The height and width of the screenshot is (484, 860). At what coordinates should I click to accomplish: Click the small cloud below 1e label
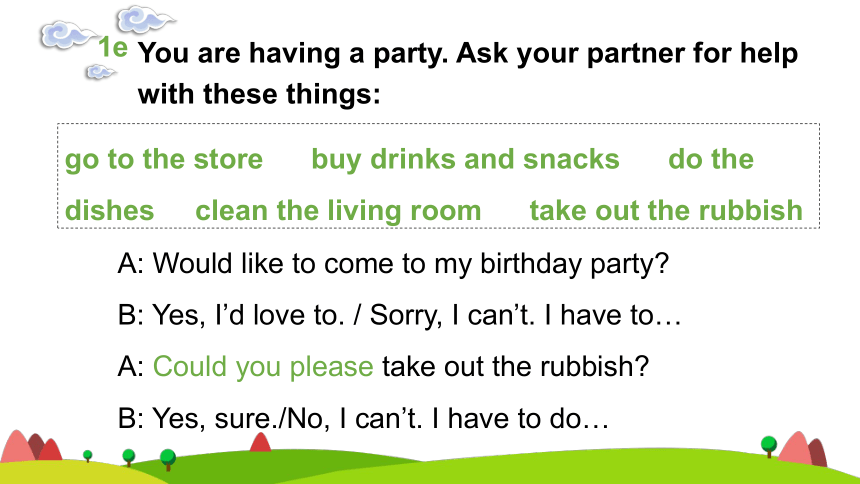click(x=100, y=72)
